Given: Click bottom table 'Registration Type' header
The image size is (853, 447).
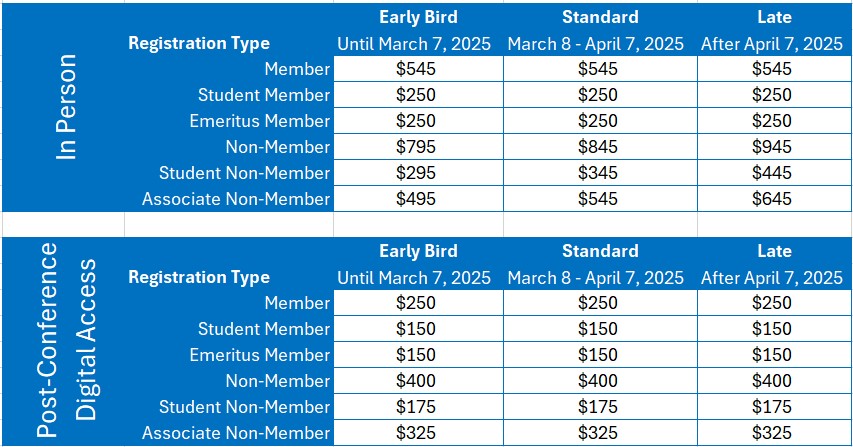Looking at the screenshot, I should [199, 277].
